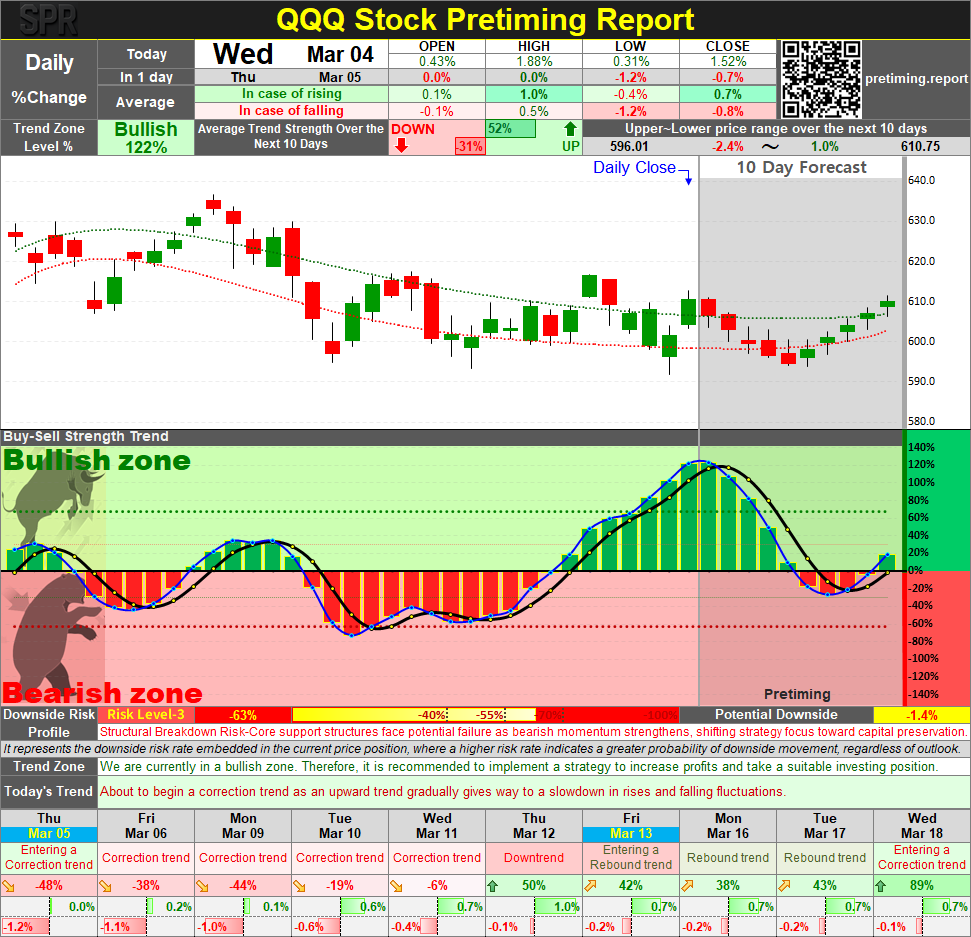
Task: Click the Downtrend label under Mar 12
Action: pos(534,858)
